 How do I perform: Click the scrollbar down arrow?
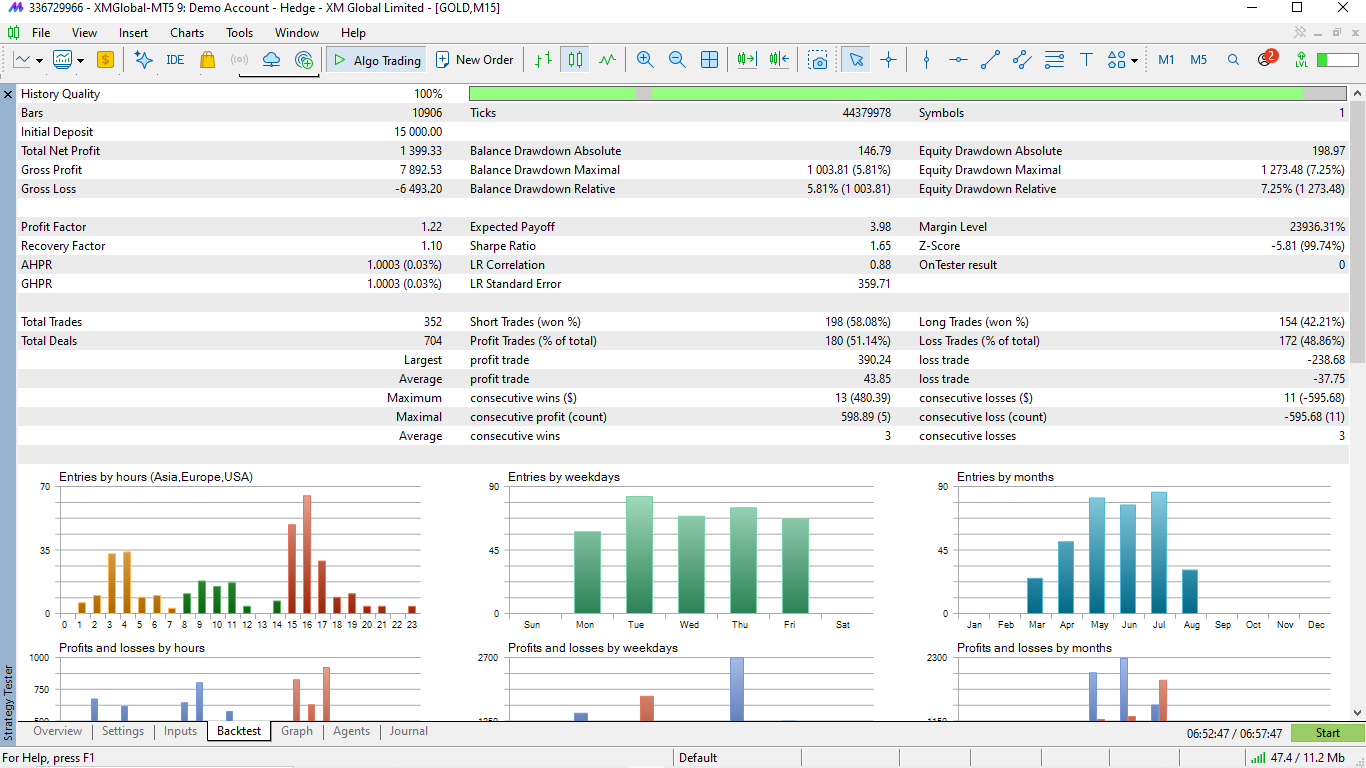pyautogui.click(x=1357, y=712)
